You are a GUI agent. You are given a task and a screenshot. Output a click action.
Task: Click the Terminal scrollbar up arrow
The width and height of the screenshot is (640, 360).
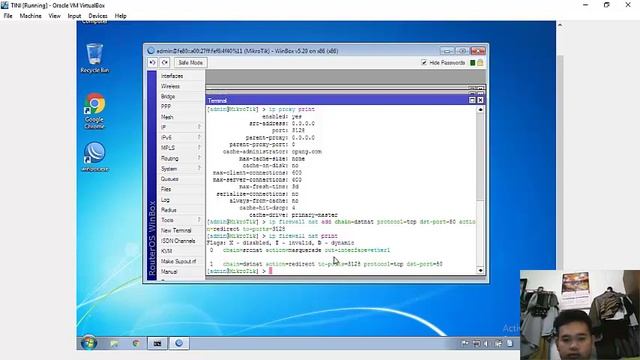(x=480, y=110)
